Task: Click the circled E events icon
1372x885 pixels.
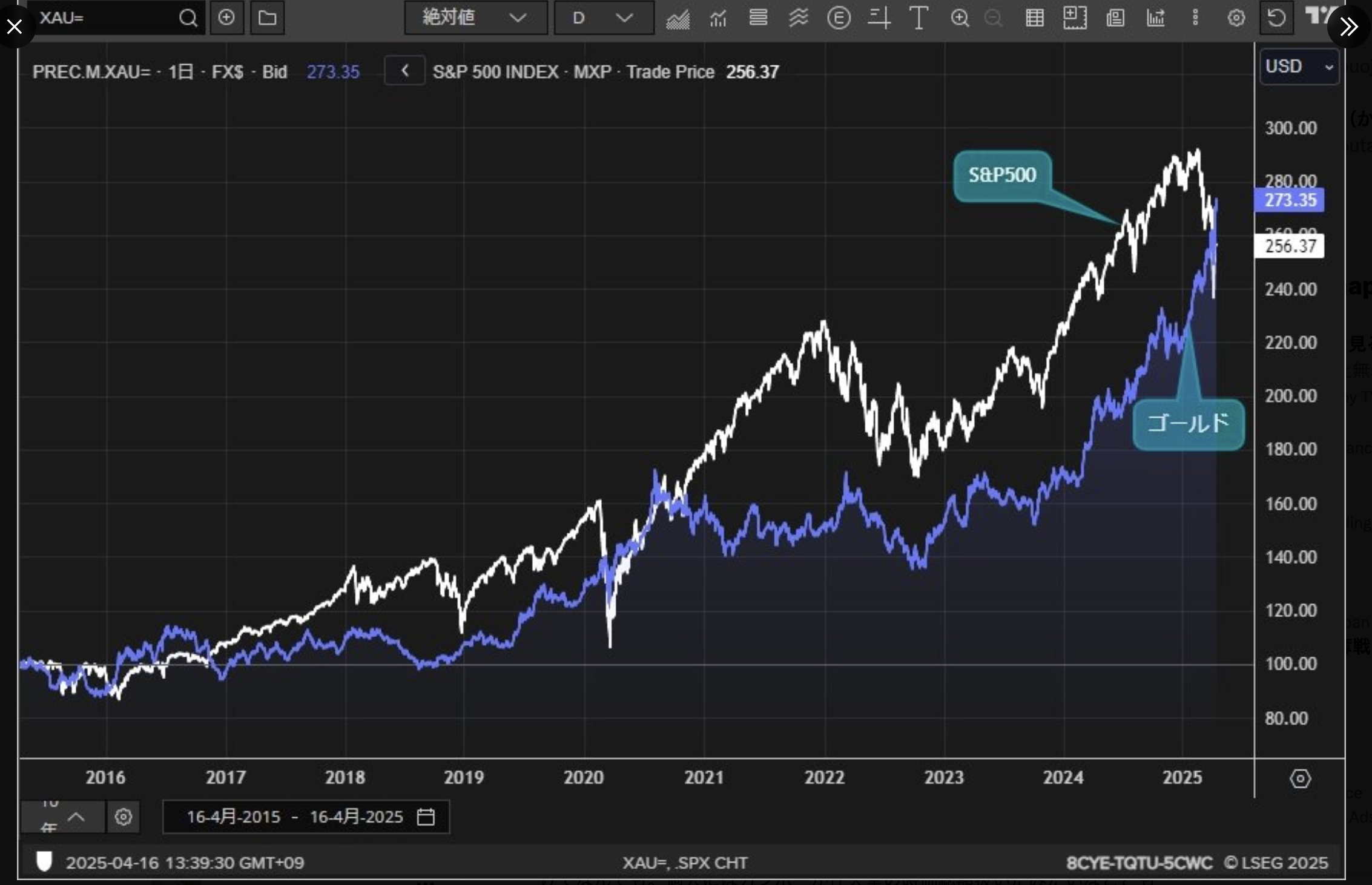Action: [839, 18]
